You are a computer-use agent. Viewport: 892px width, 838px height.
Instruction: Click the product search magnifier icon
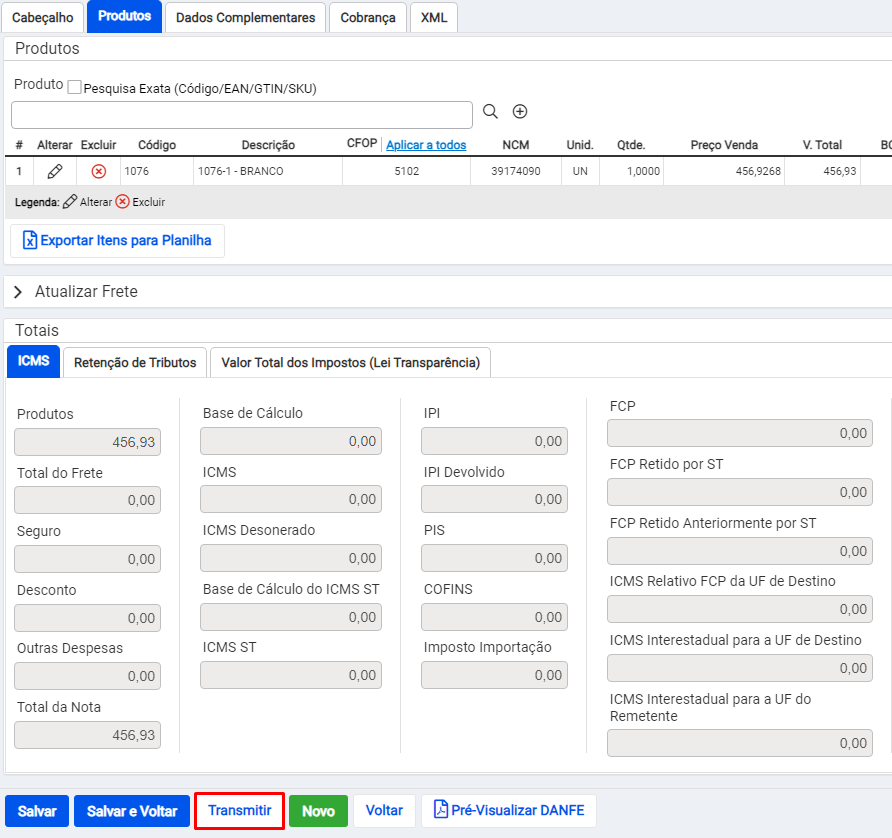[490, 112]
